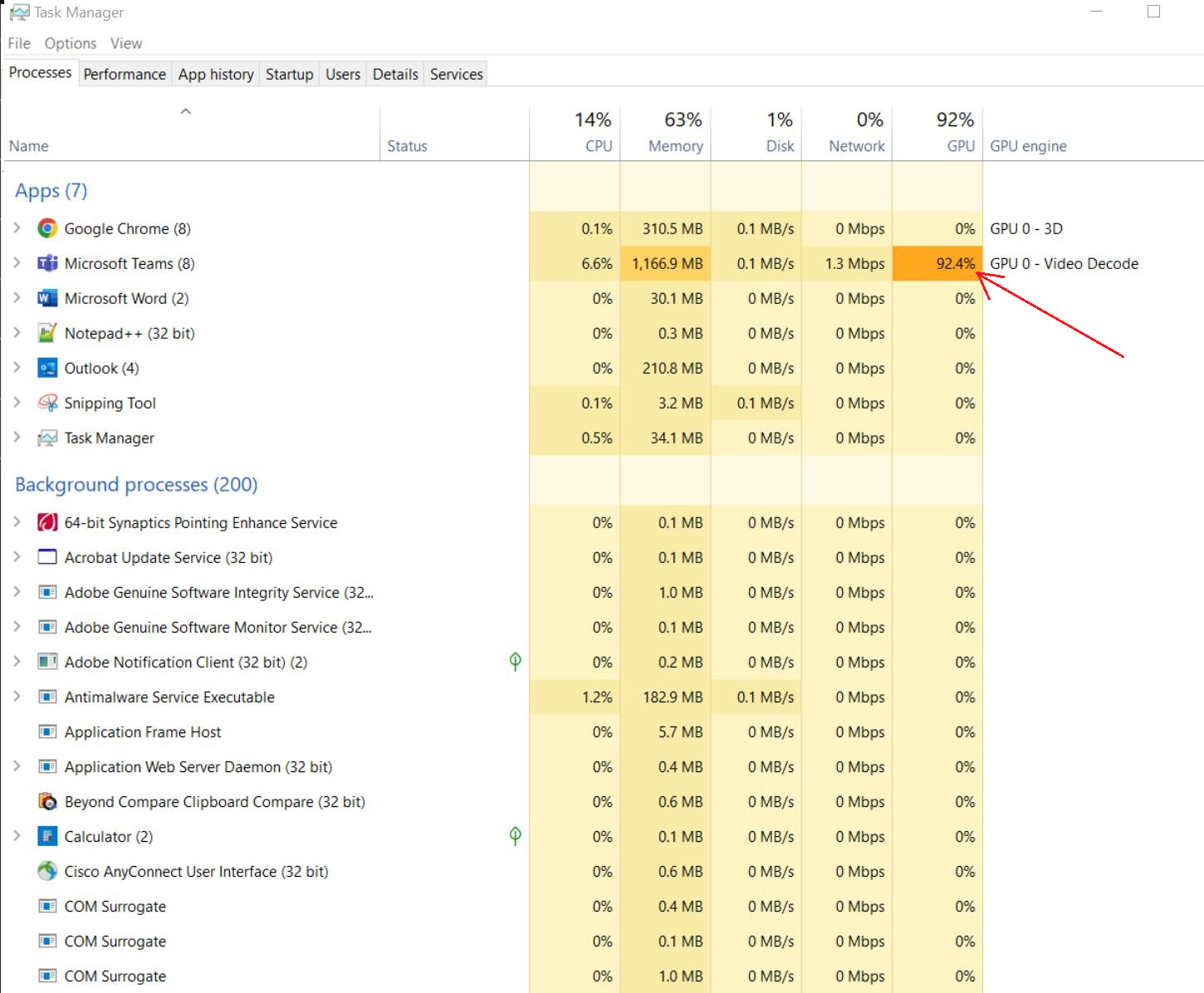Screen dimensions: 1204x993
Task: Expand the Google Chrome process group
Action: point(17,228)
